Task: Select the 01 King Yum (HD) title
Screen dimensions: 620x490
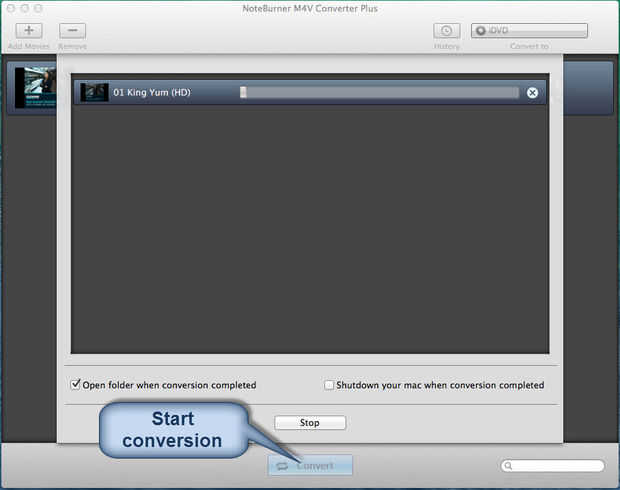Action: [x=152, y=93]
